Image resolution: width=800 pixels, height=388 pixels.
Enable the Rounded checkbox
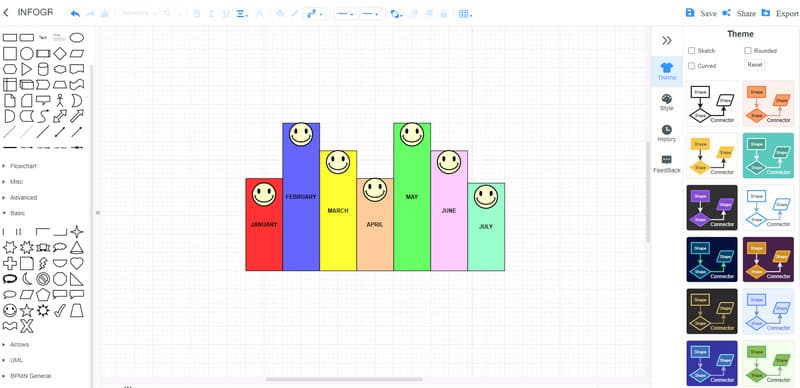click(747, 51)
